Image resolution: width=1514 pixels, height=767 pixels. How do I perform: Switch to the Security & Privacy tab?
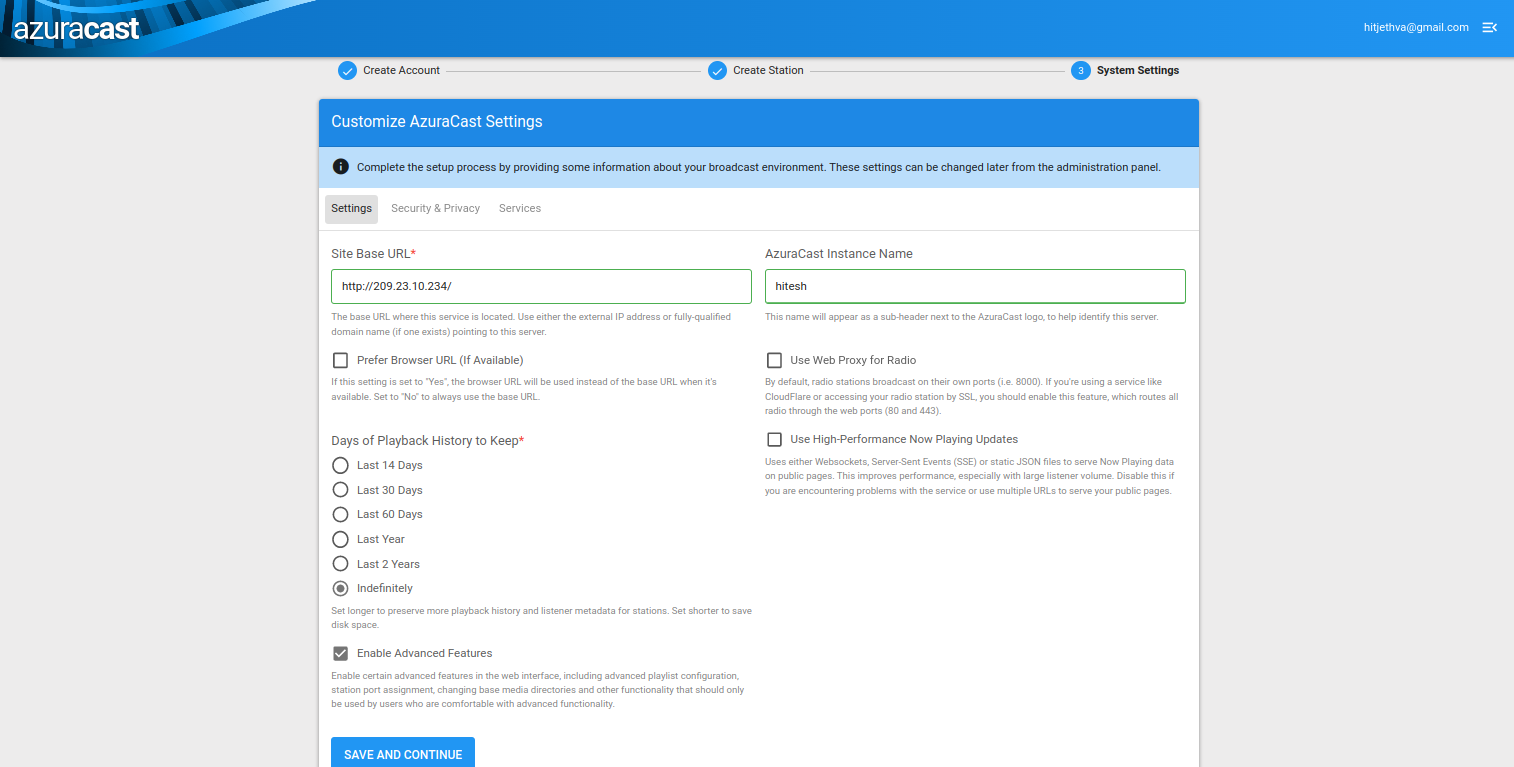pos(435,208)
